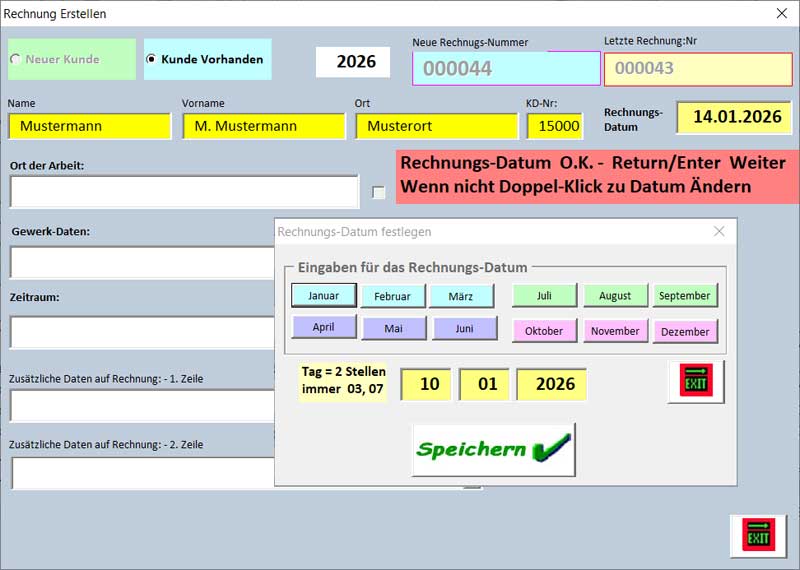Click the Neue Rechnungs-Nummer field 000044

pos(506,69)
